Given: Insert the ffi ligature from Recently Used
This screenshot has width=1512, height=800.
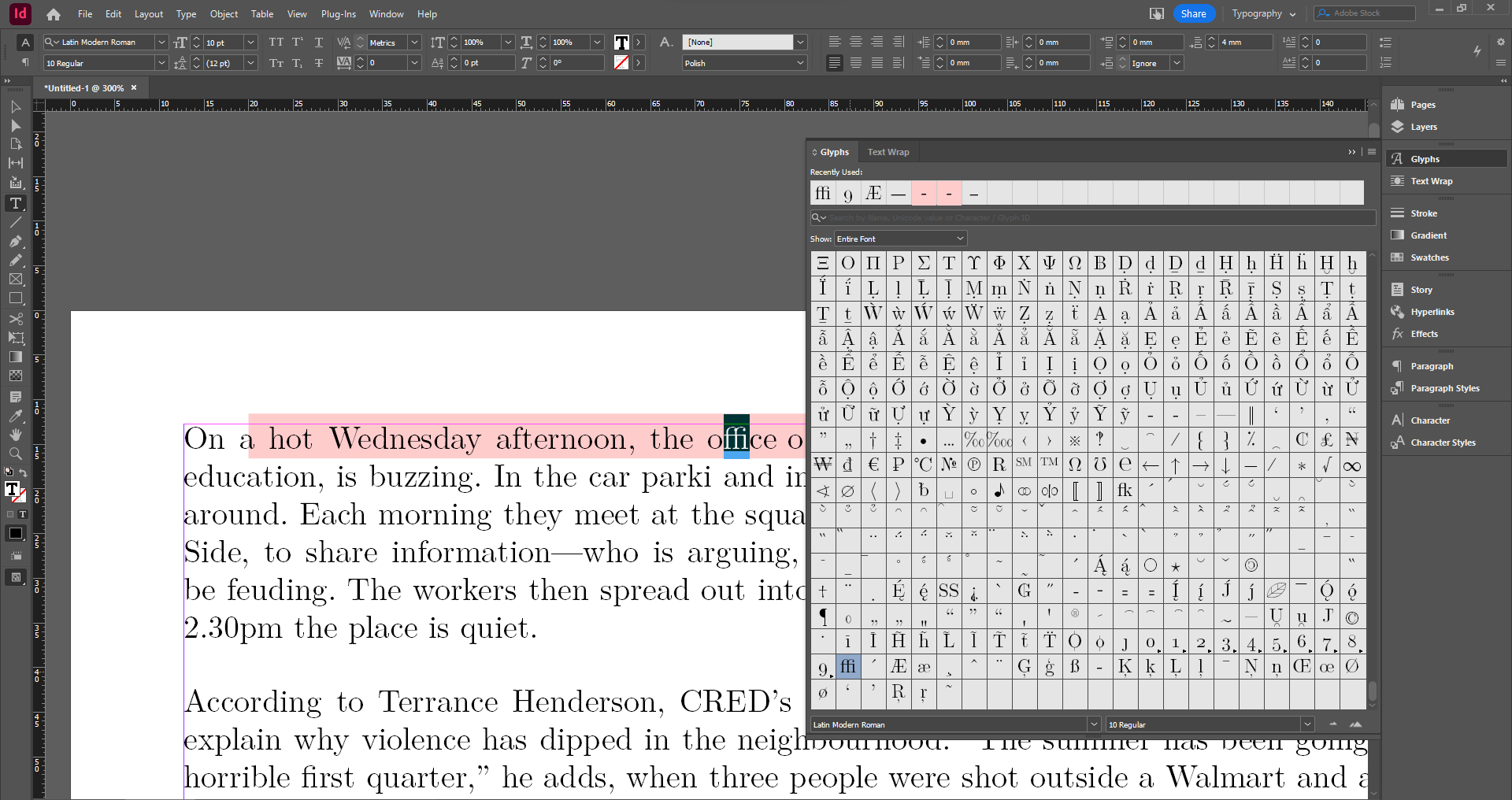Looking at the screenshot, I should 823,193.
